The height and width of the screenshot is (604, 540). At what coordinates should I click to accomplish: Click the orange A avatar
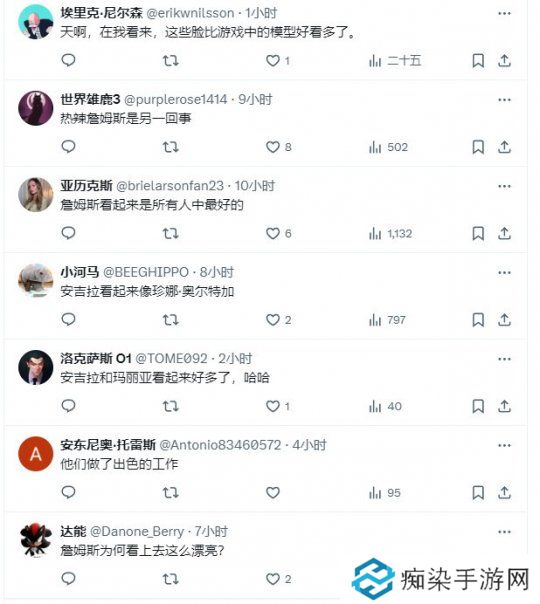pyautogui.click(x=35, y=454)
